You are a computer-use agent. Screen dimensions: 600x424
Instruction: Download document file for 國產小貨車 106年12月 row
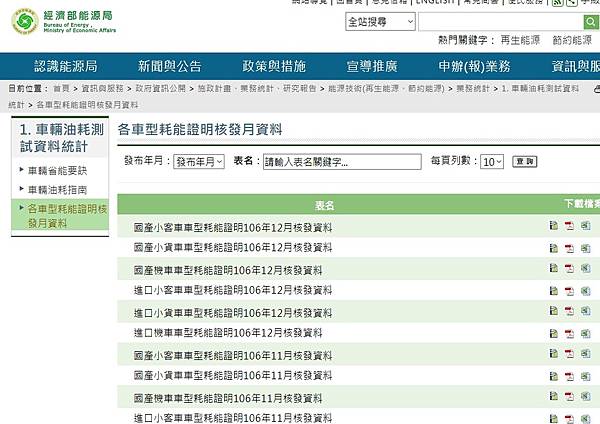click(553, 248)
